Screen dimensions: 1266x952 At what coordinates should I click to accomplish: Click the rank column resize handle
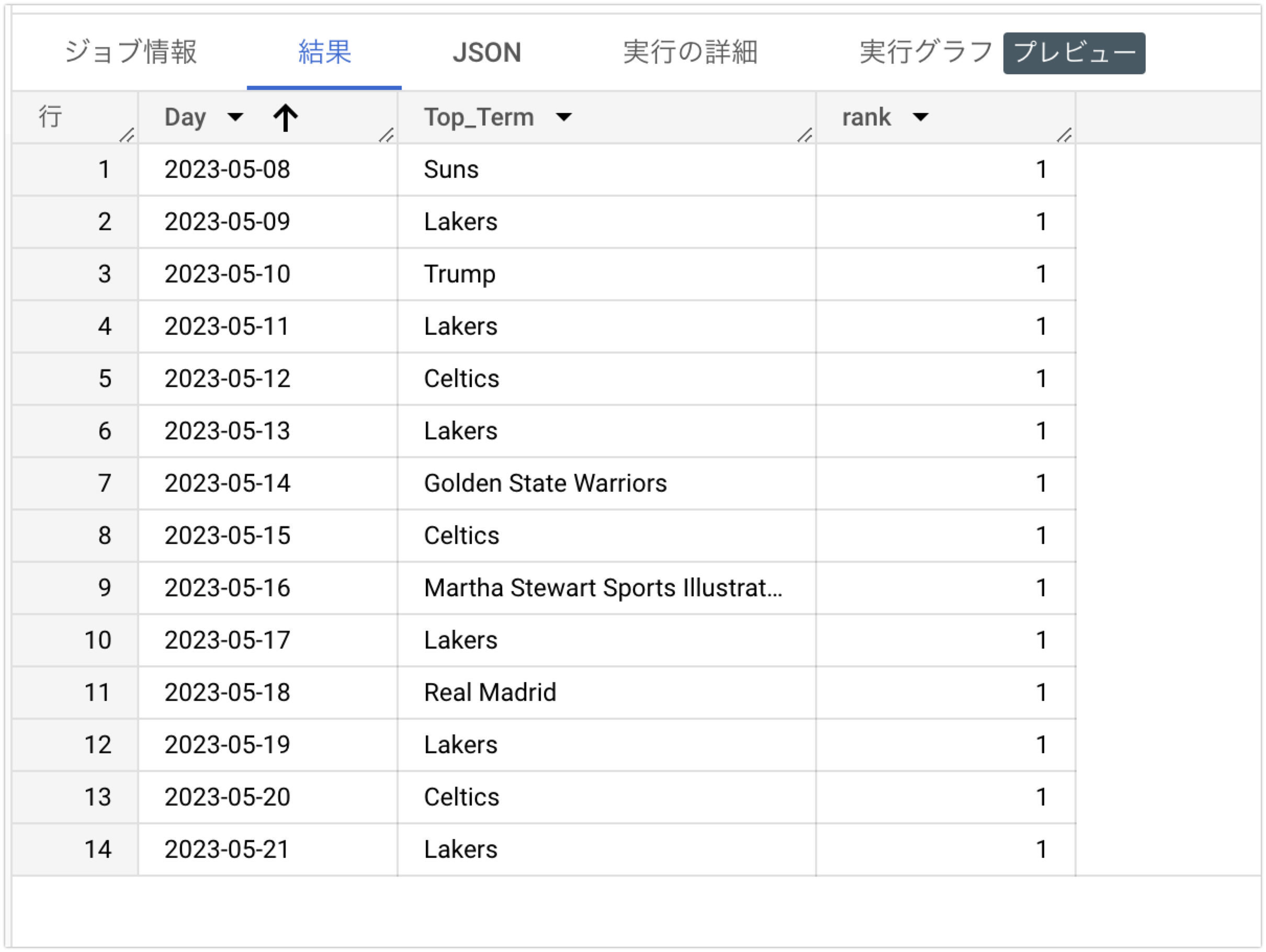pyautogui.click(x=1065, y=135)
